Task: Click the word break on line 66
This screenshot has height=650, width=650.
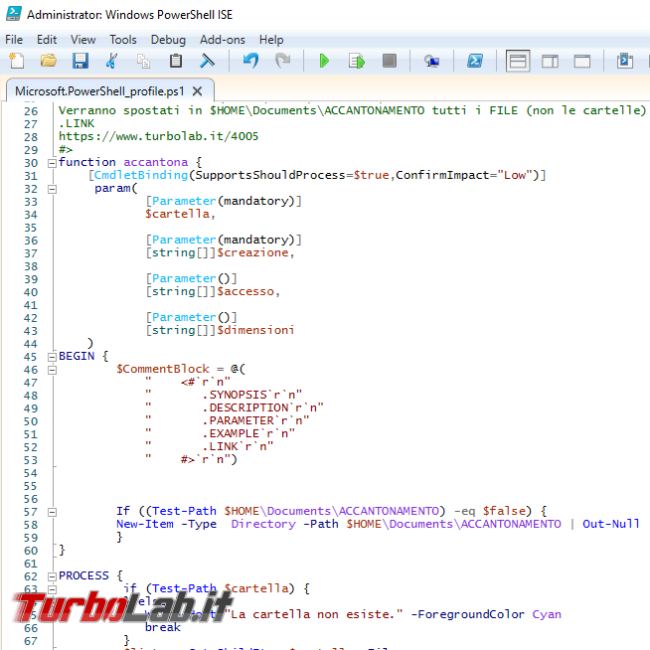Action: pos(162,627)
